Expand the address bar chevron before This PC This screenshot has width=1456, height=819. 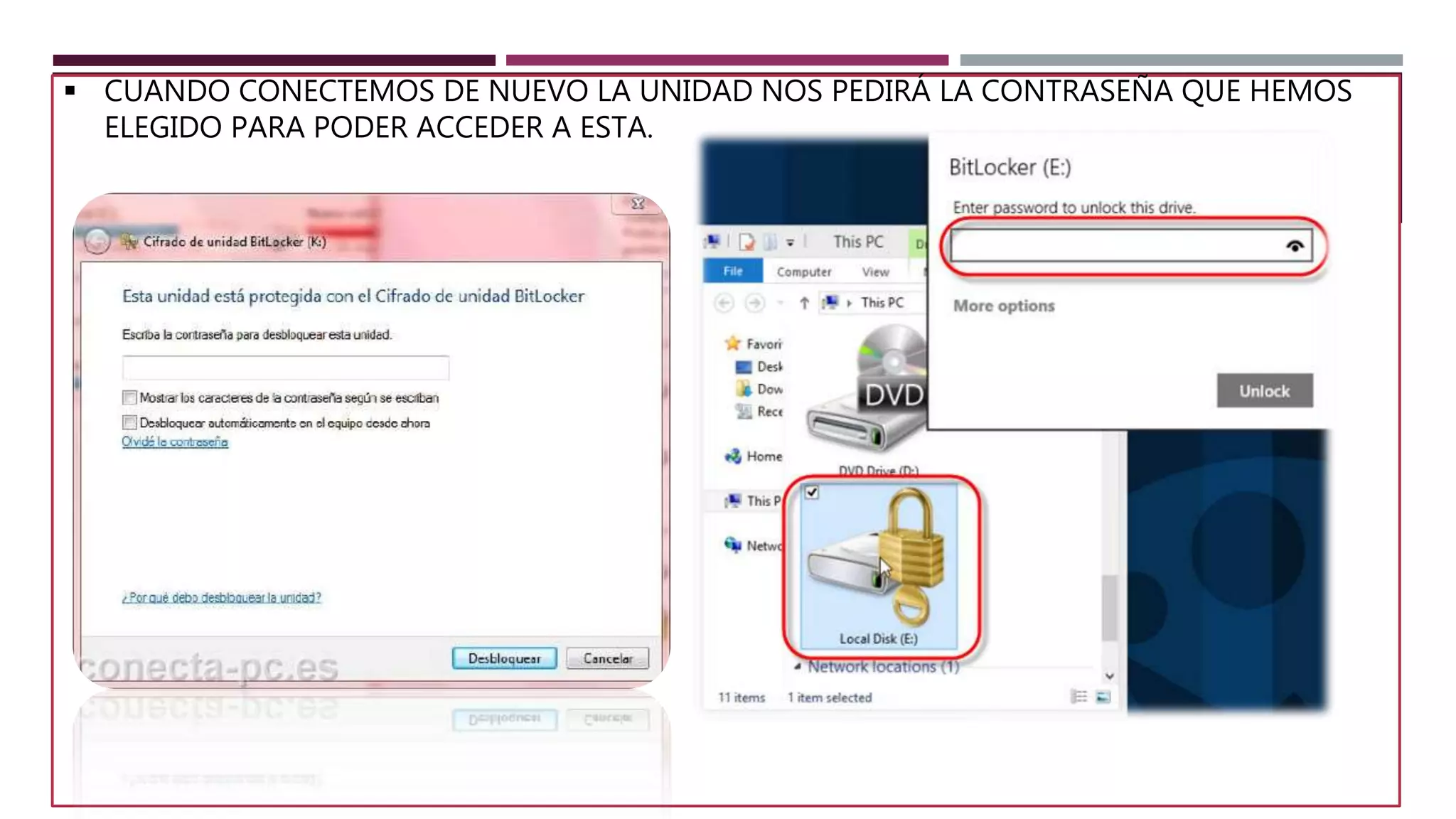click(x=849, y=303)
